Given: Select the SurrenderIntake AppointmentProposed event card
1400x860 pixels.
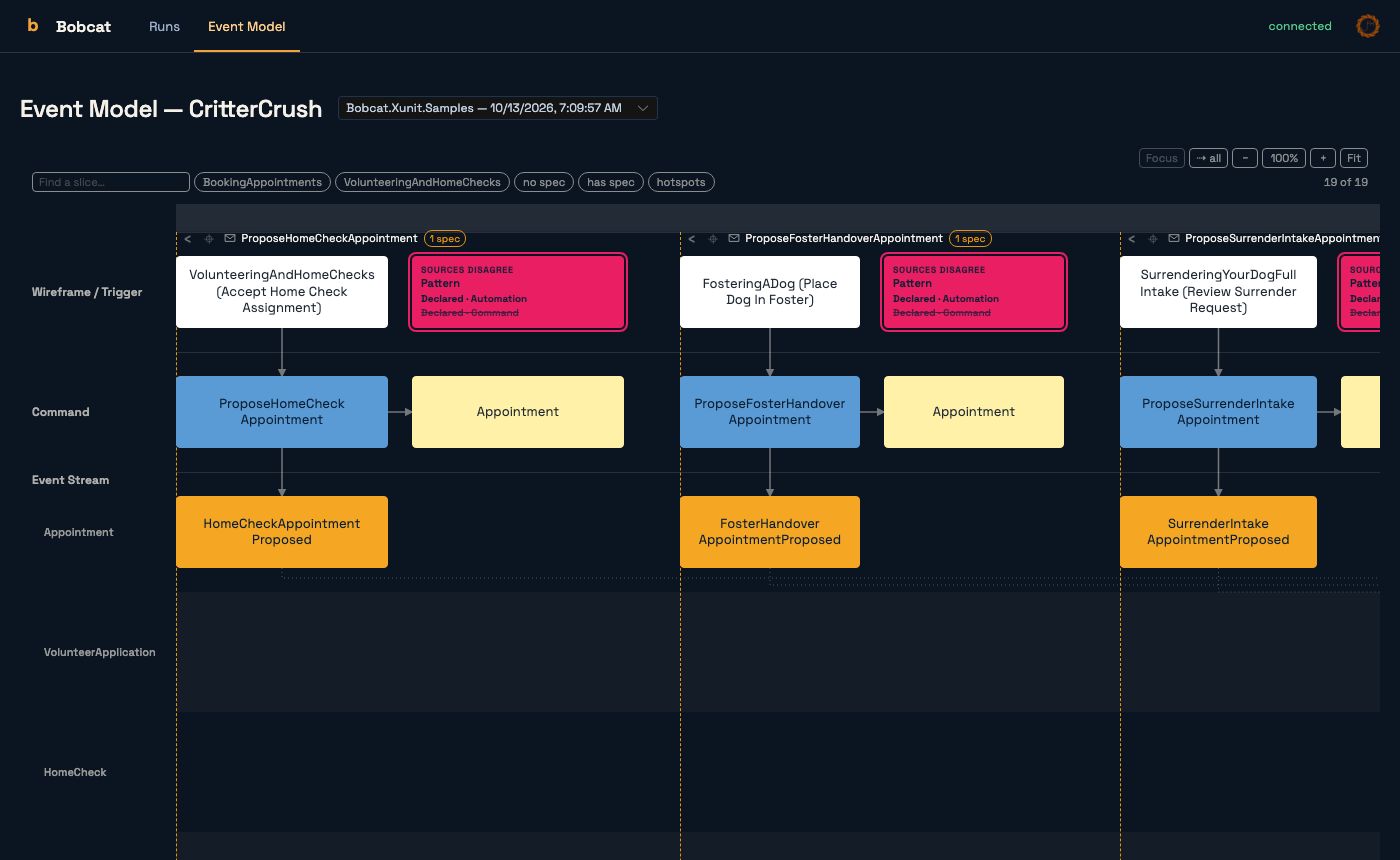Looking at the screenshot, I should point(1218,532).
